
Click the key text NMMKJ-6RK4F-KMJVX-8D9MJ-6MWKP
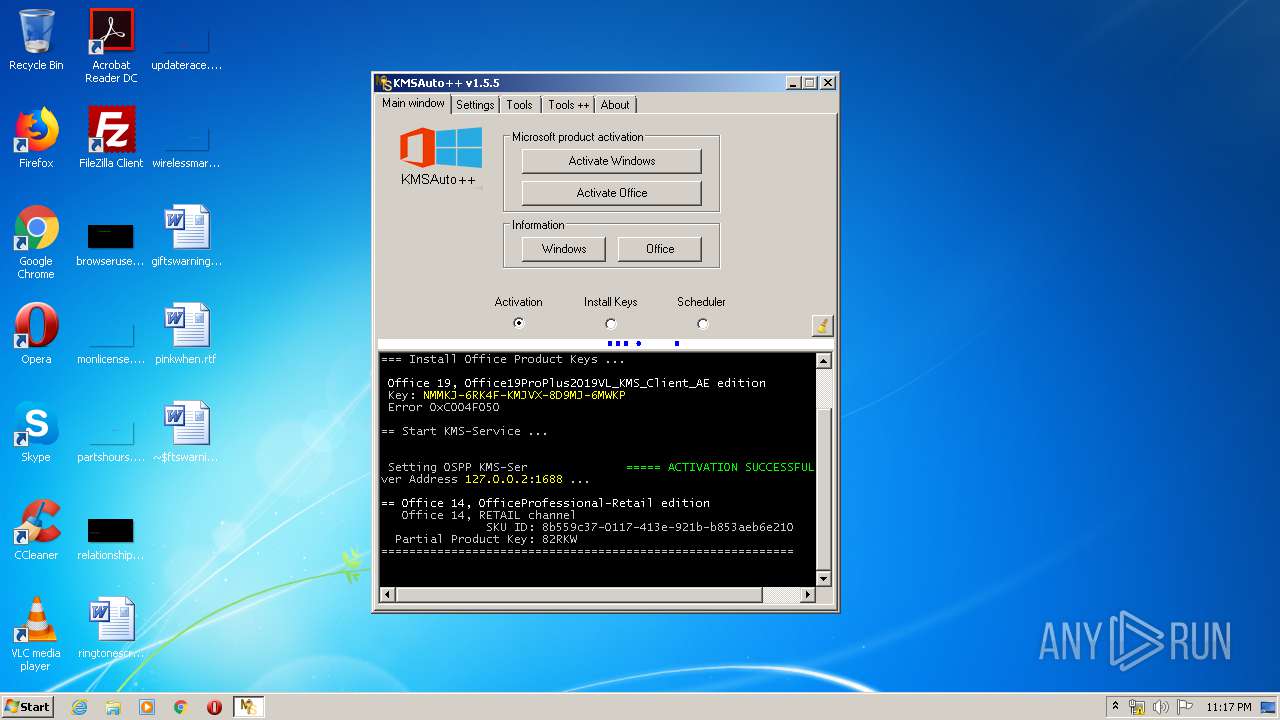pyautogui.click(x=524, y=396)
